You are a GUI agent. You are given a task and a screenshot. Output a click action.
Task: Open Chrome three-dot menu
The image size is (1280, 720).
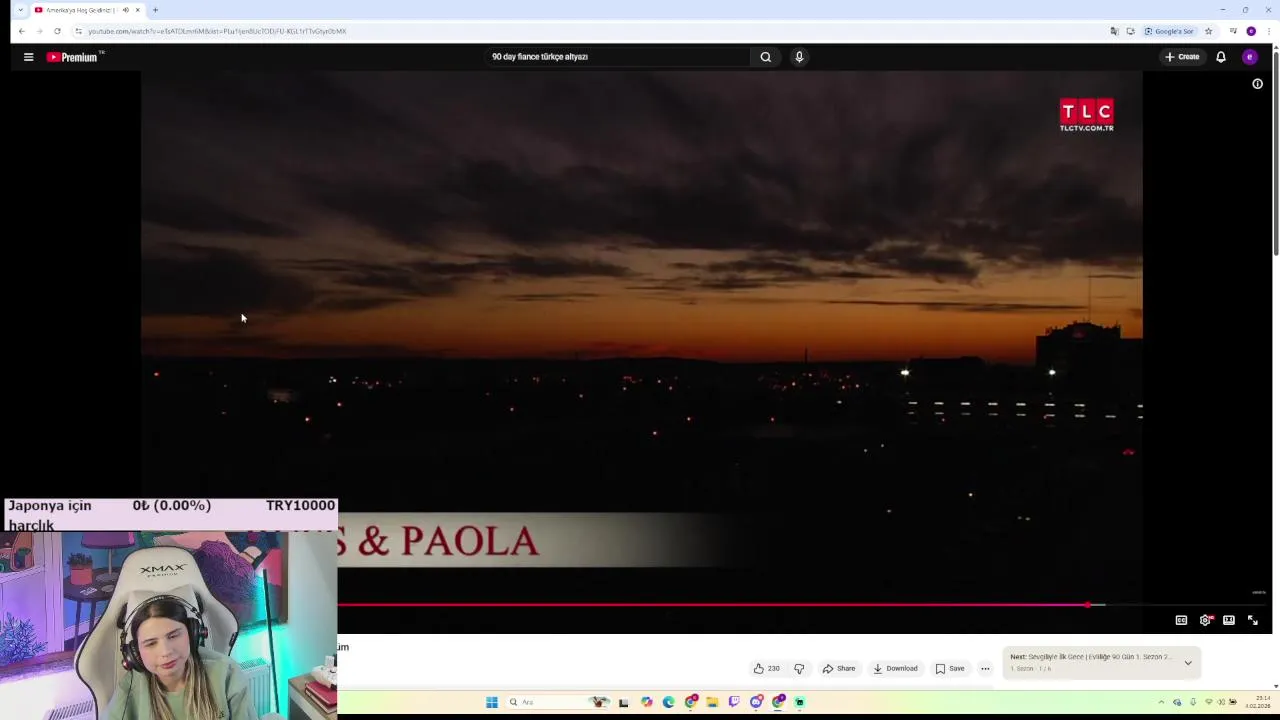click(x=1268, y=31)
